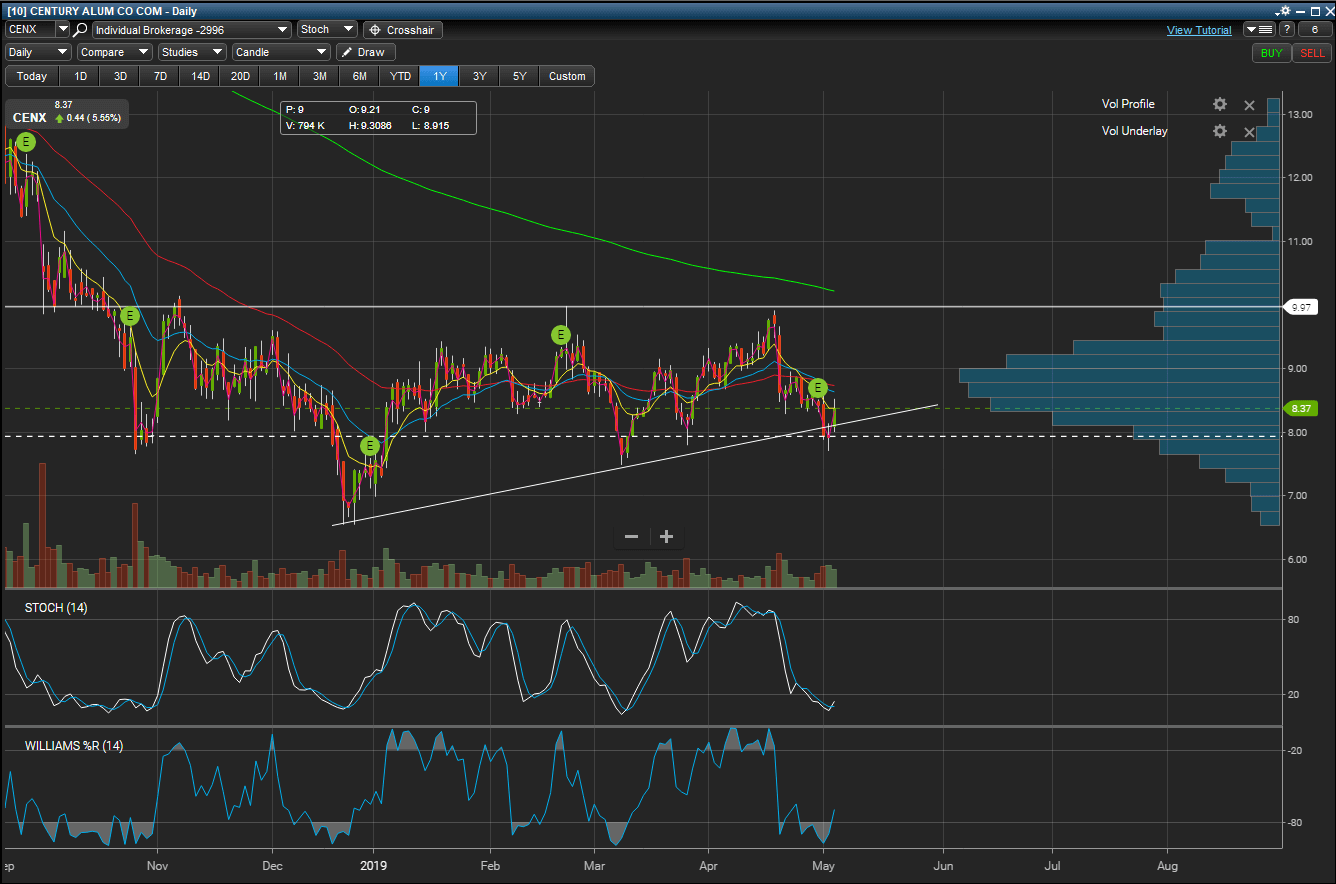Open the Daily frequency dropdown
Image resolution: width=1336 pixels, height=884 pixels.
pyautogui.click(x=38, y=52)
